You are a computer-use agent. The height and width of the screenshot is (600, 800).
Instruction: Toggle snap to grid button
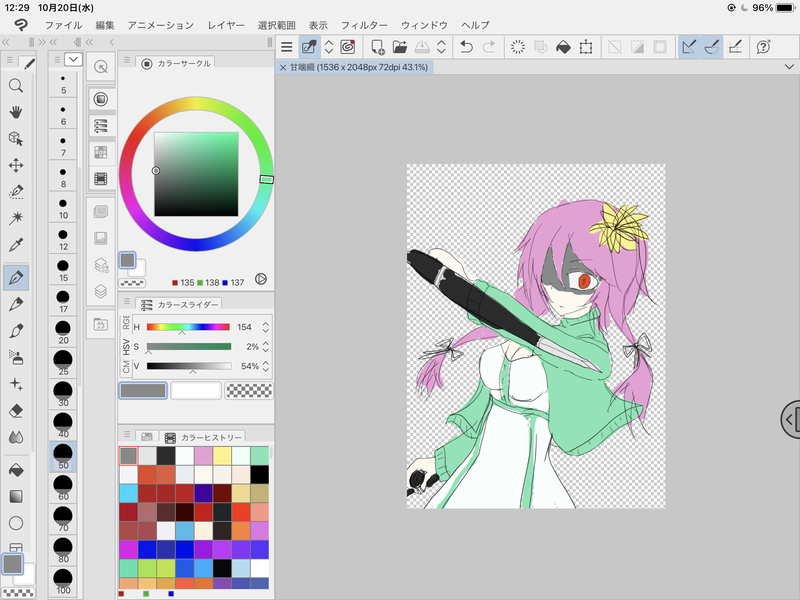click(735, 46)
